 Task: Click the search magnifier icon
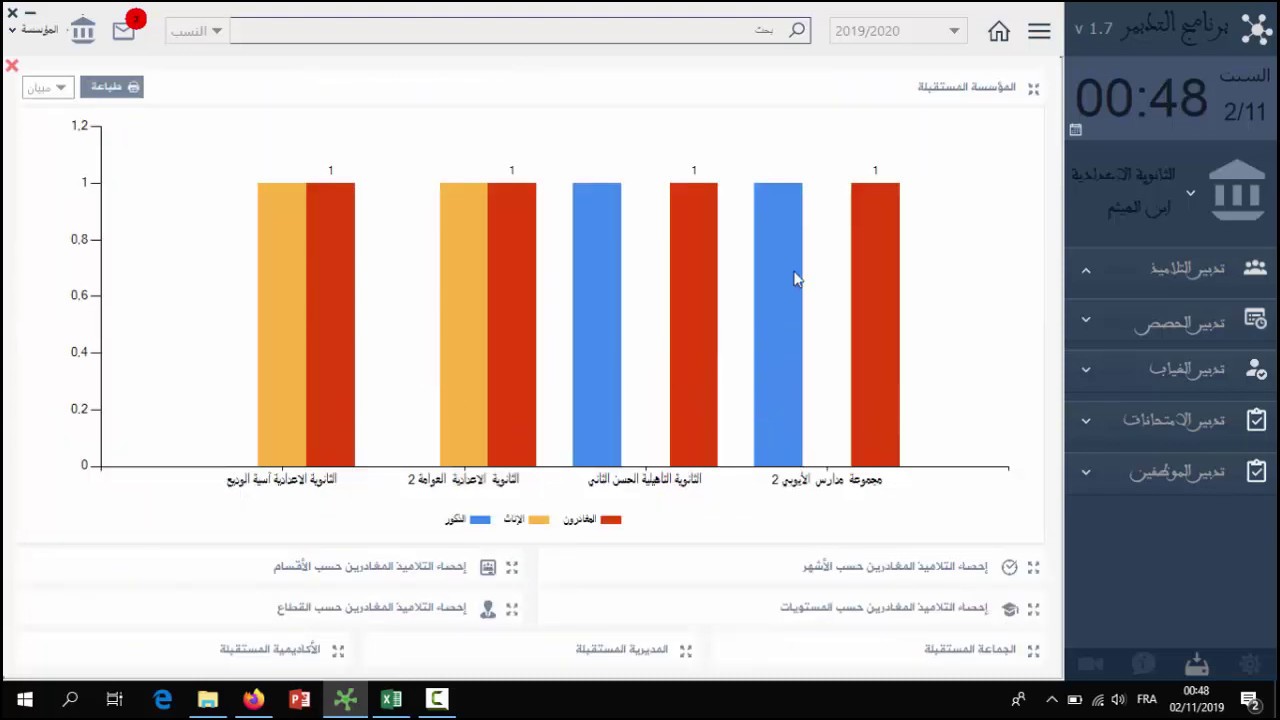click(x=797, y=30)
